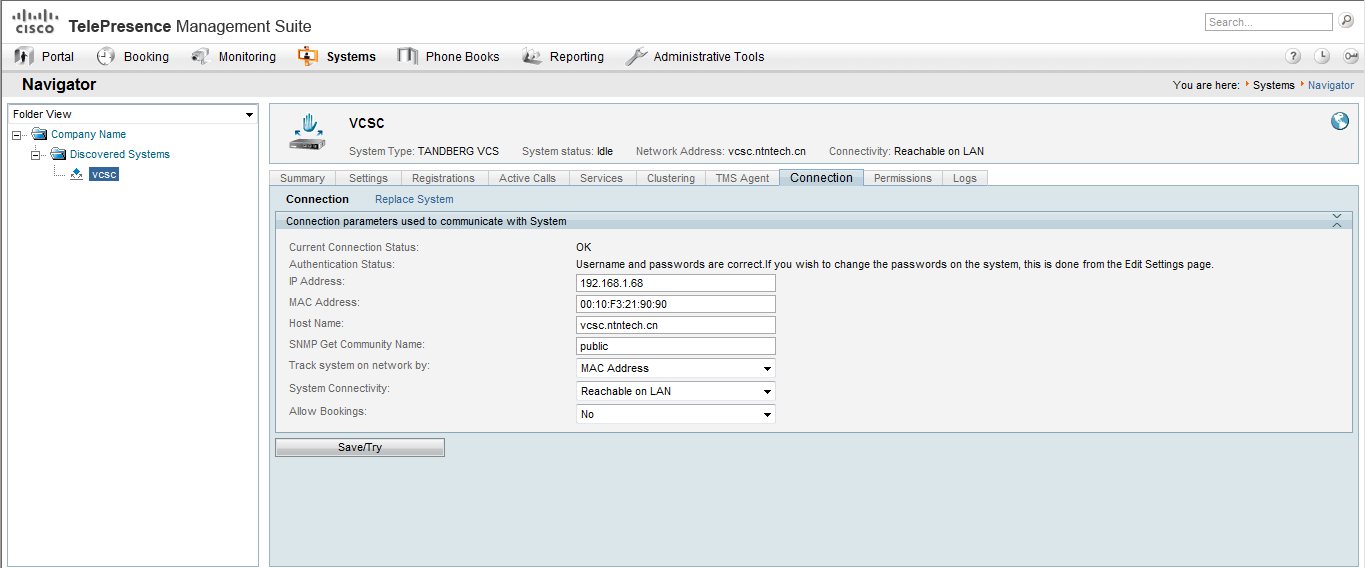Click the SNMP Get Community Name field

pos(676,346)
